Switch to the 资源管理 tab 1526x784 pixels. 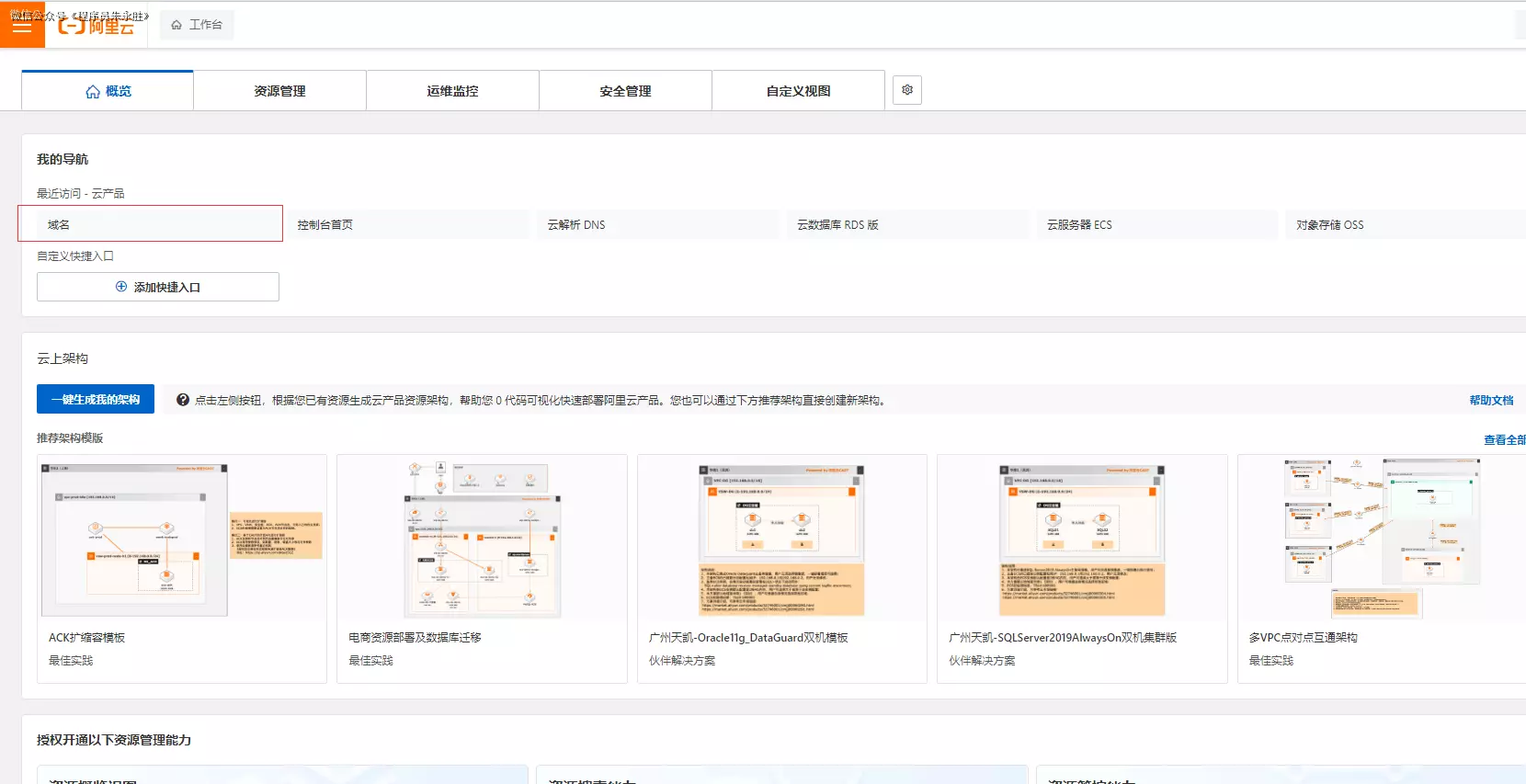tap(279, 91)
